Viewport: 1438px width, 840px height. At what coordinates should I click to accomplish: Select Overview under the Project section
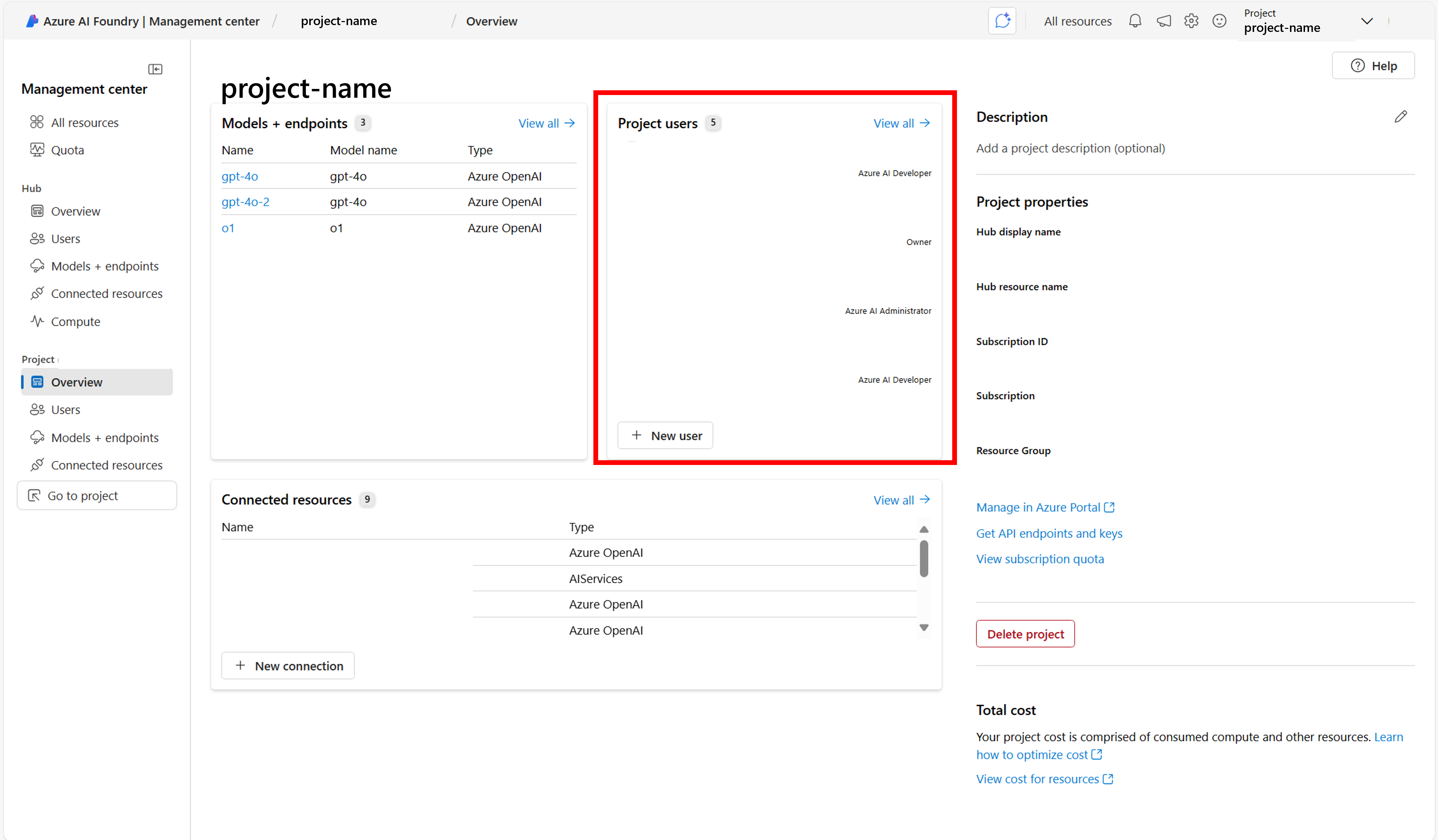77,382
